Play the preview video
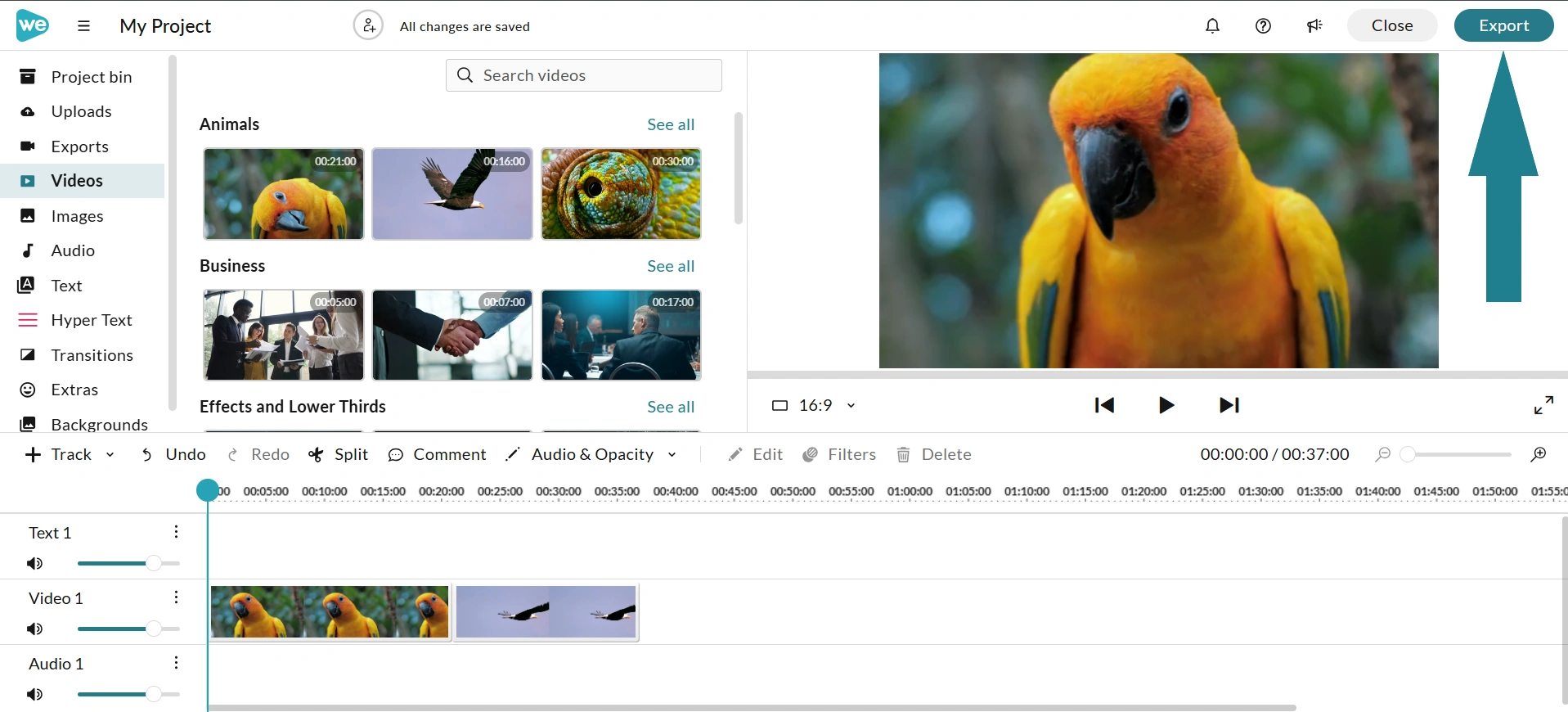The width and height of the screenshot is (1568, 712). tap(1166, 405)
